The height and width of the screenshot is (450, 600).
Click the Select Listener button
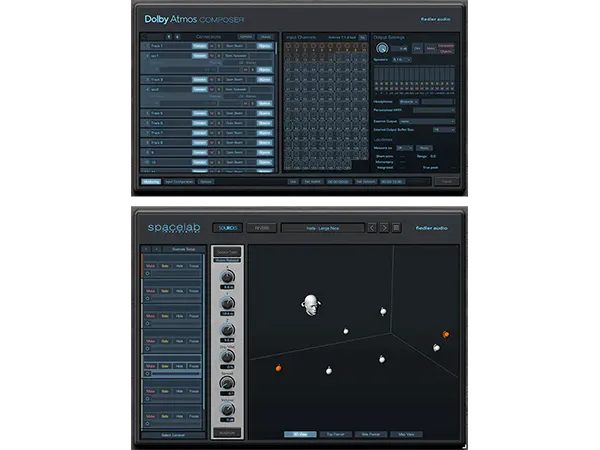coord(173,435)
